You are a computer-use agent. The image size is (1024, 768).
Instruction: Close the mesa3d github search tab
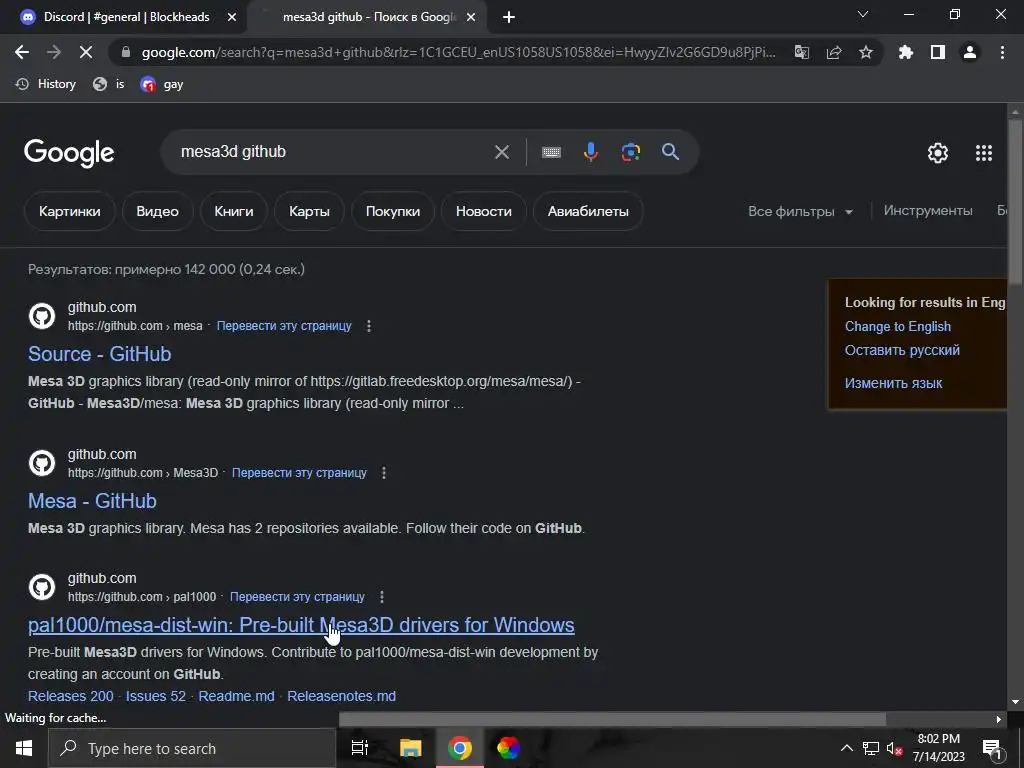(471, 17)
